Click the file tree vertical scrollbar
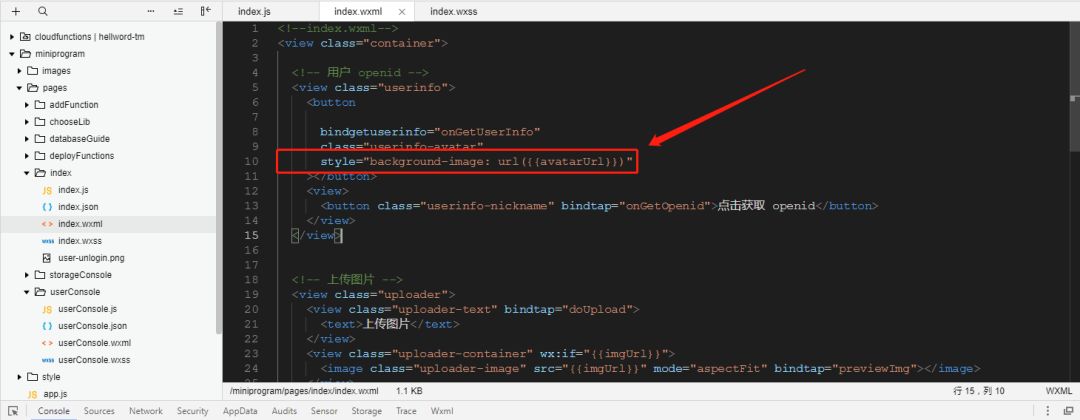Viewport: 1080px width, 420px height. (x=219, y=177)
